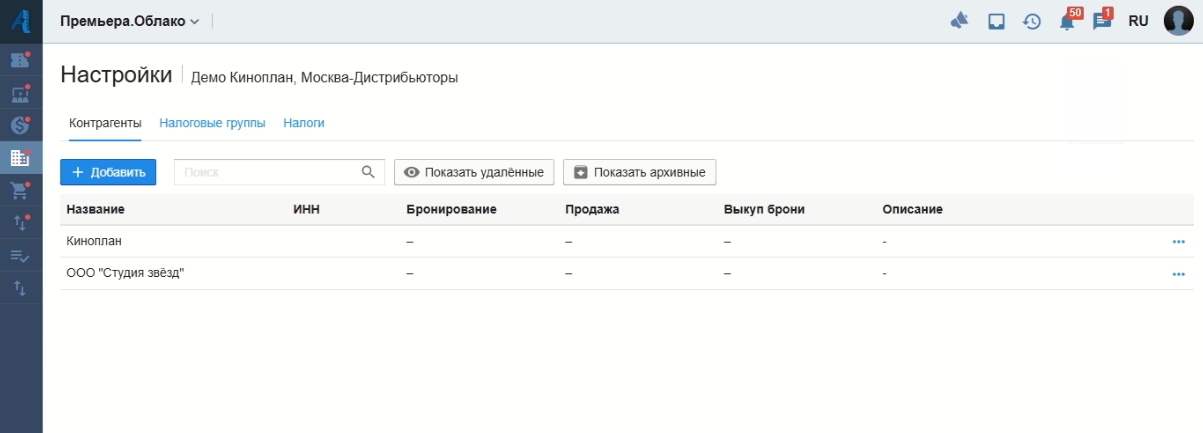Image resolution: width=1203 pixels, height=433 pixels.
Task: Focus the Поиск search field
Action: [x=265, y=172]
